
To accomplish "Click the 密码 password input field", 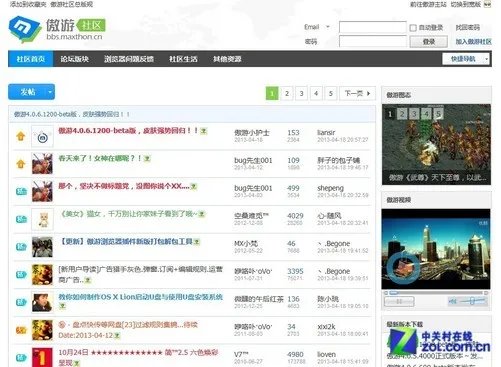I will [372, 41].
